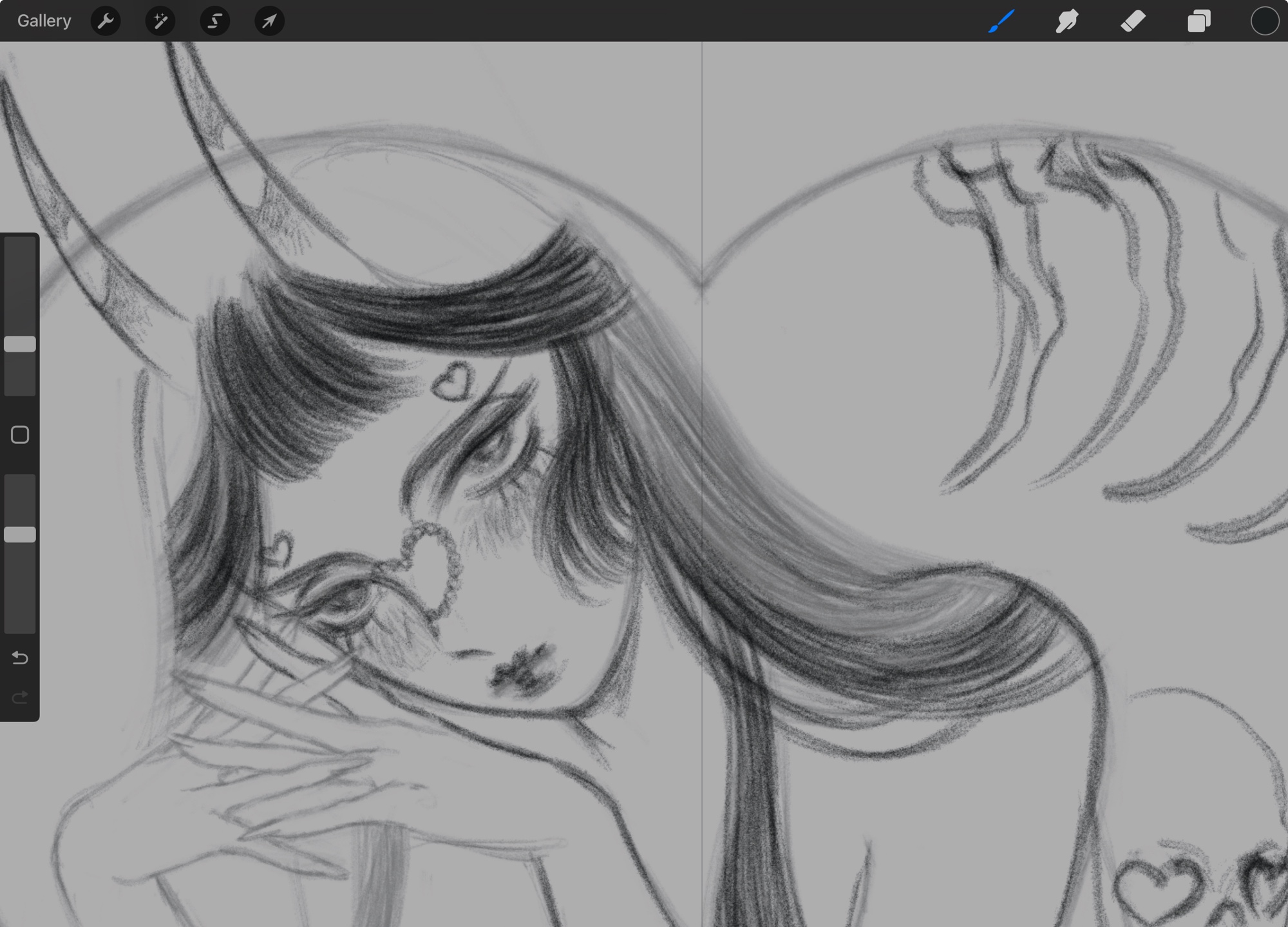Select the Paint brush tool

[1001, 21]
